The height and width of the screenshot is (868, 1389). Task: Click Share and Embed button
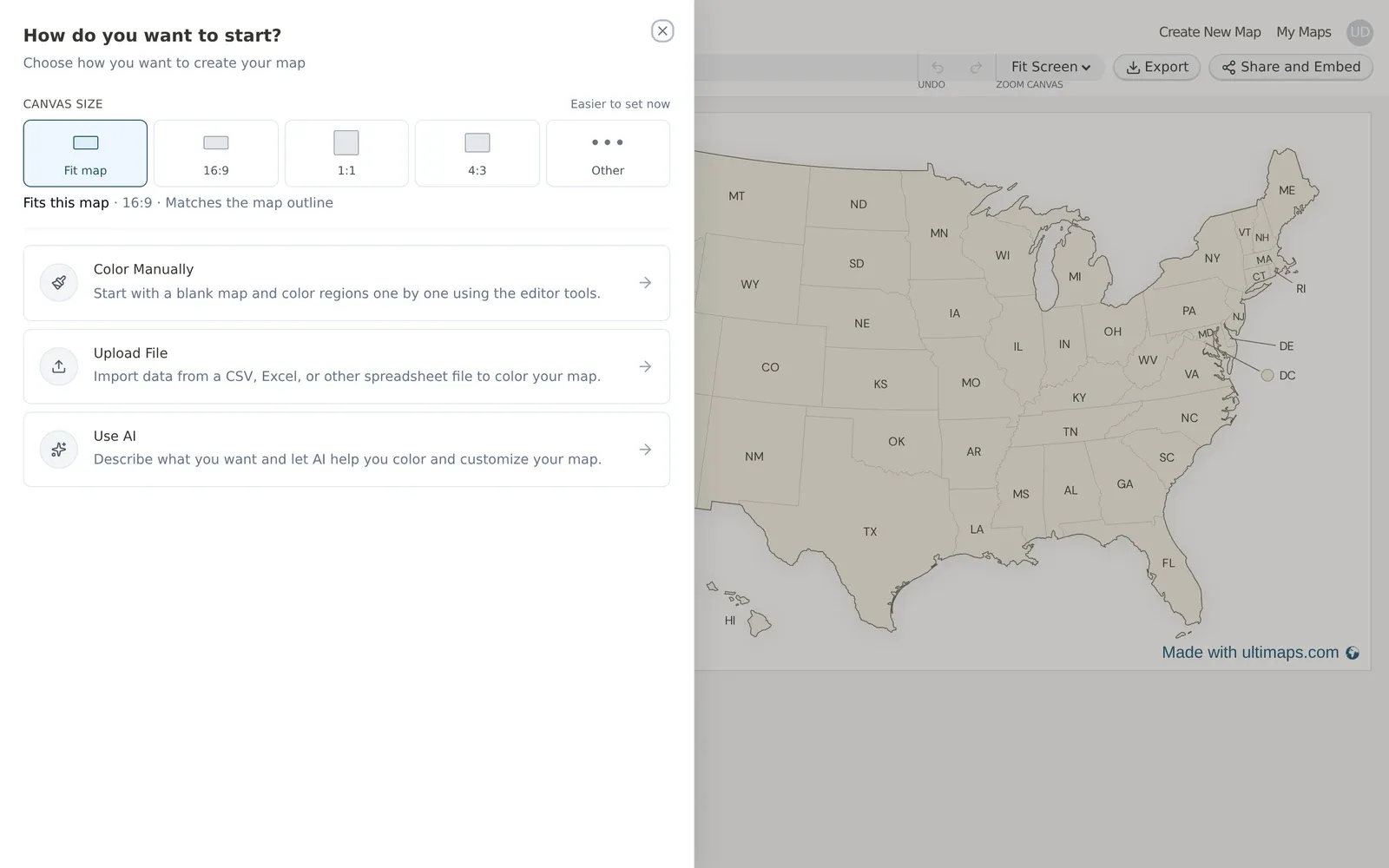pos(1291,67)
